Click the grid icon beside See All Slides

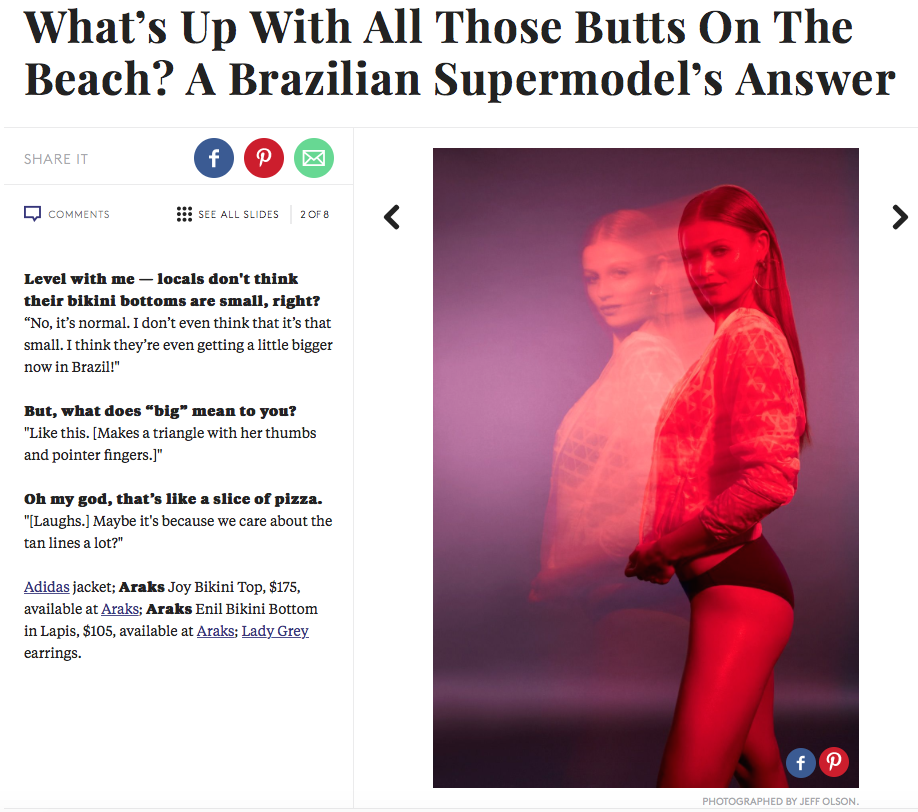184,214
